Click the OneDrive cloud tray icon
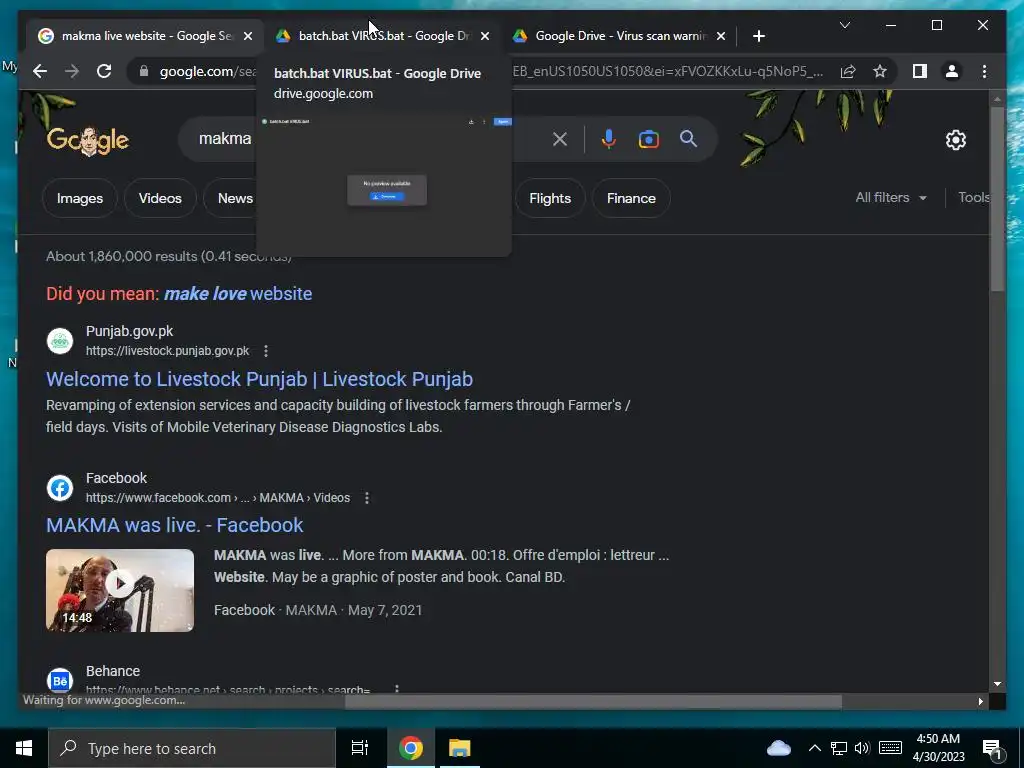This screenshot has width=1024, height=768. [778, 748]
